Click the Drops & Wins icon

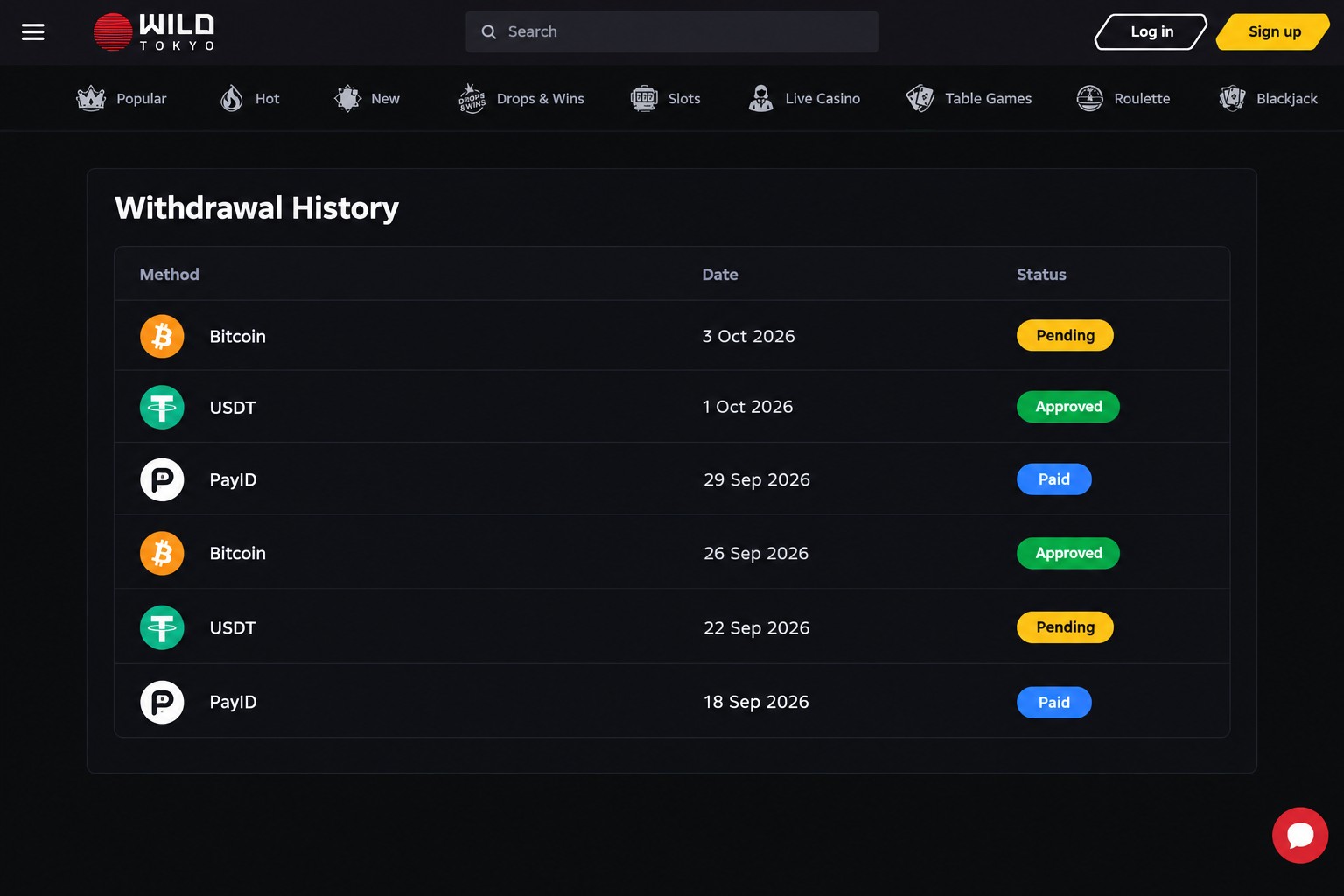pyautogui.click(x=472, y=99)
